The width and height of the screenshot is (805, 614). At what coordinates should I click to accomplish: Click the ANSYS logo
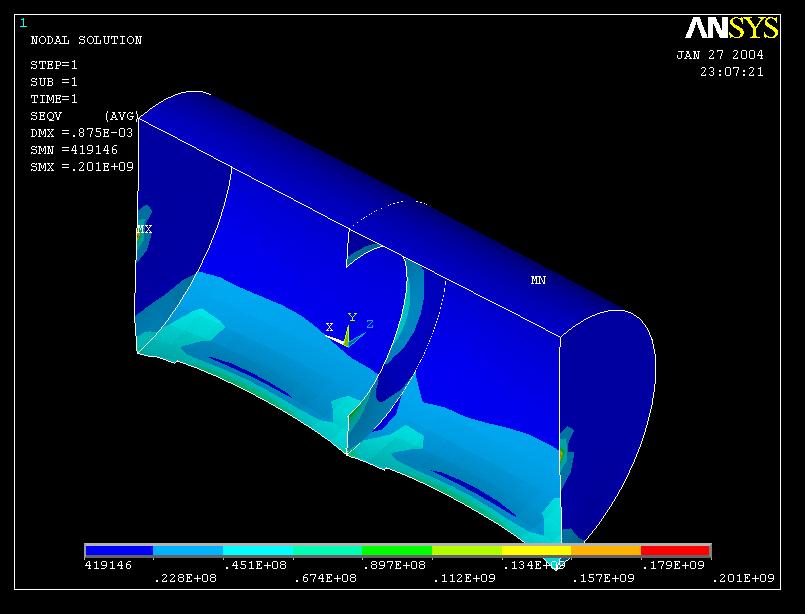[732, 28]
